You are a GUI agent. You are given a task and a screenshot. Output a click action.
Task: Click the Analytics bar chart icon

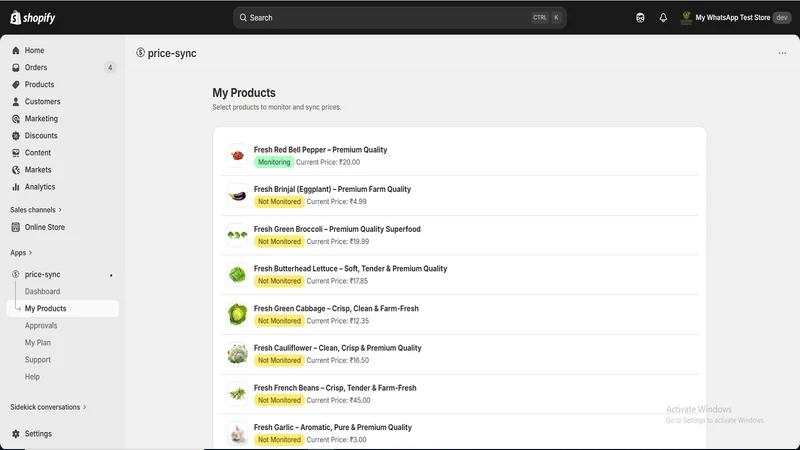pos(16,187)
